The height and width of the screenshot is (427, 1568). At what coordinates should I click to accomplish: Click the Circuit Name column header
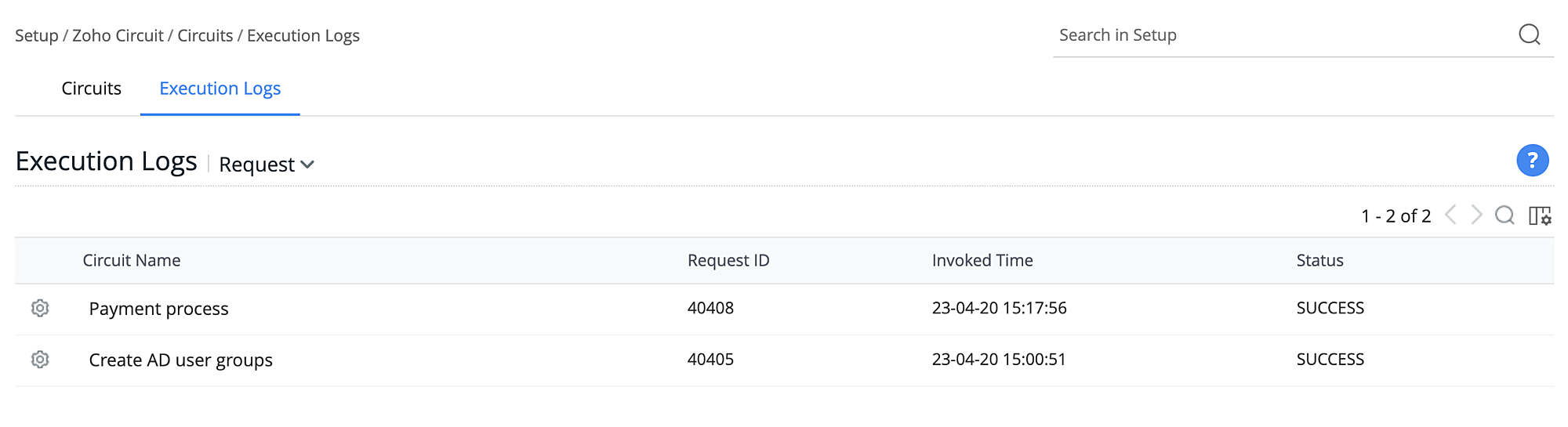132,261
